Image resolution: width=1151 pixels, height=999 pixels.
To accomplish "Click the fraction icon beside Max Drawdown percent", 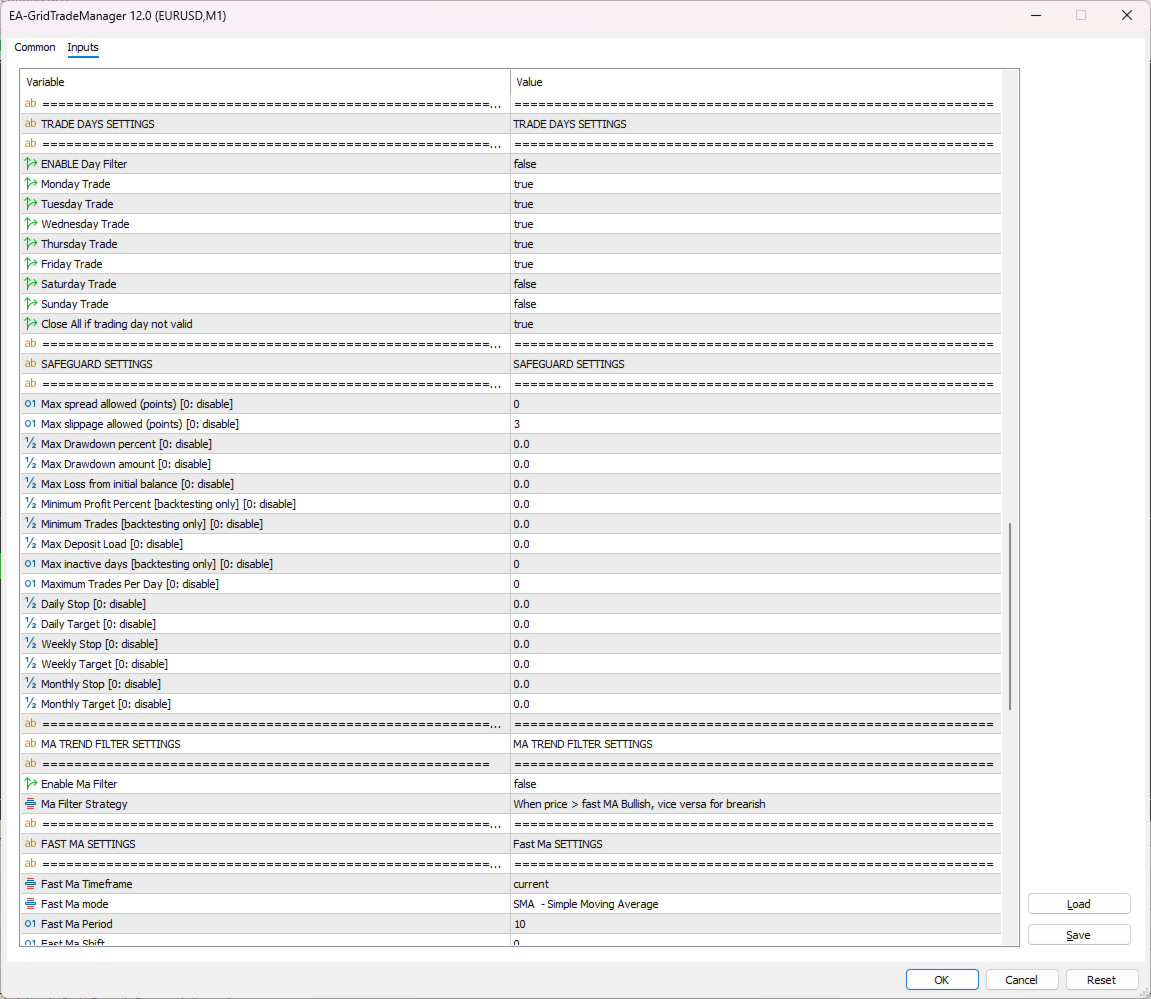I will 30,443.
